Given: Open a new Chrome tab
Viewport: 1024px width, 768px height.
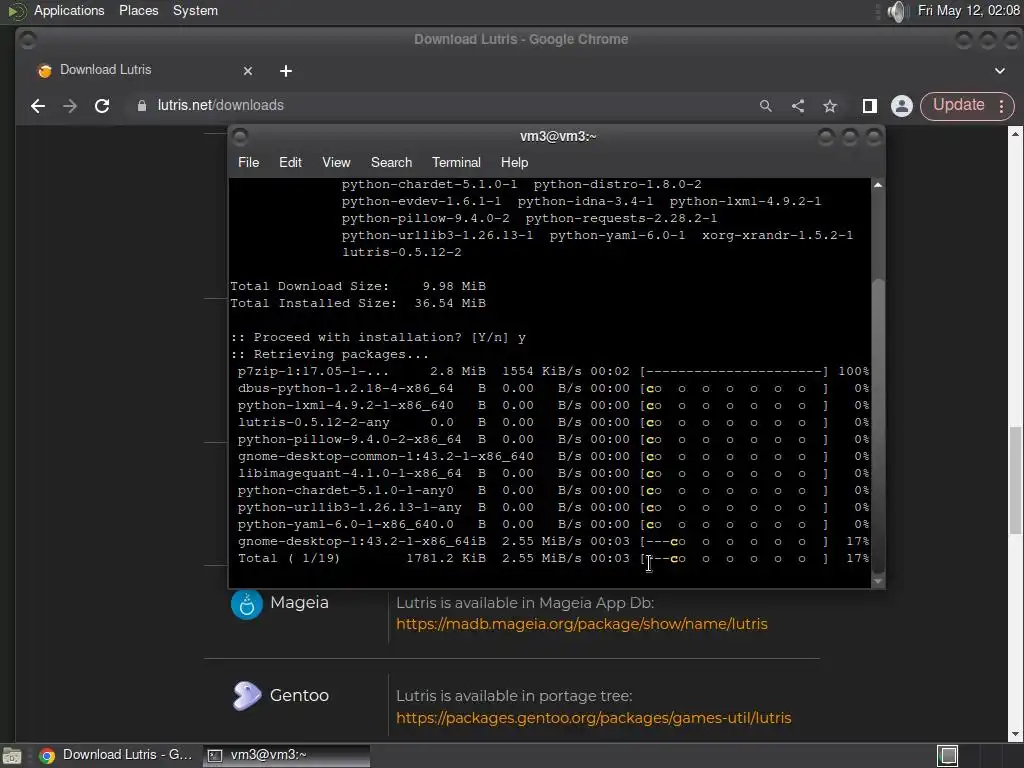Looking at the screenshot, I should click(285, 71).
